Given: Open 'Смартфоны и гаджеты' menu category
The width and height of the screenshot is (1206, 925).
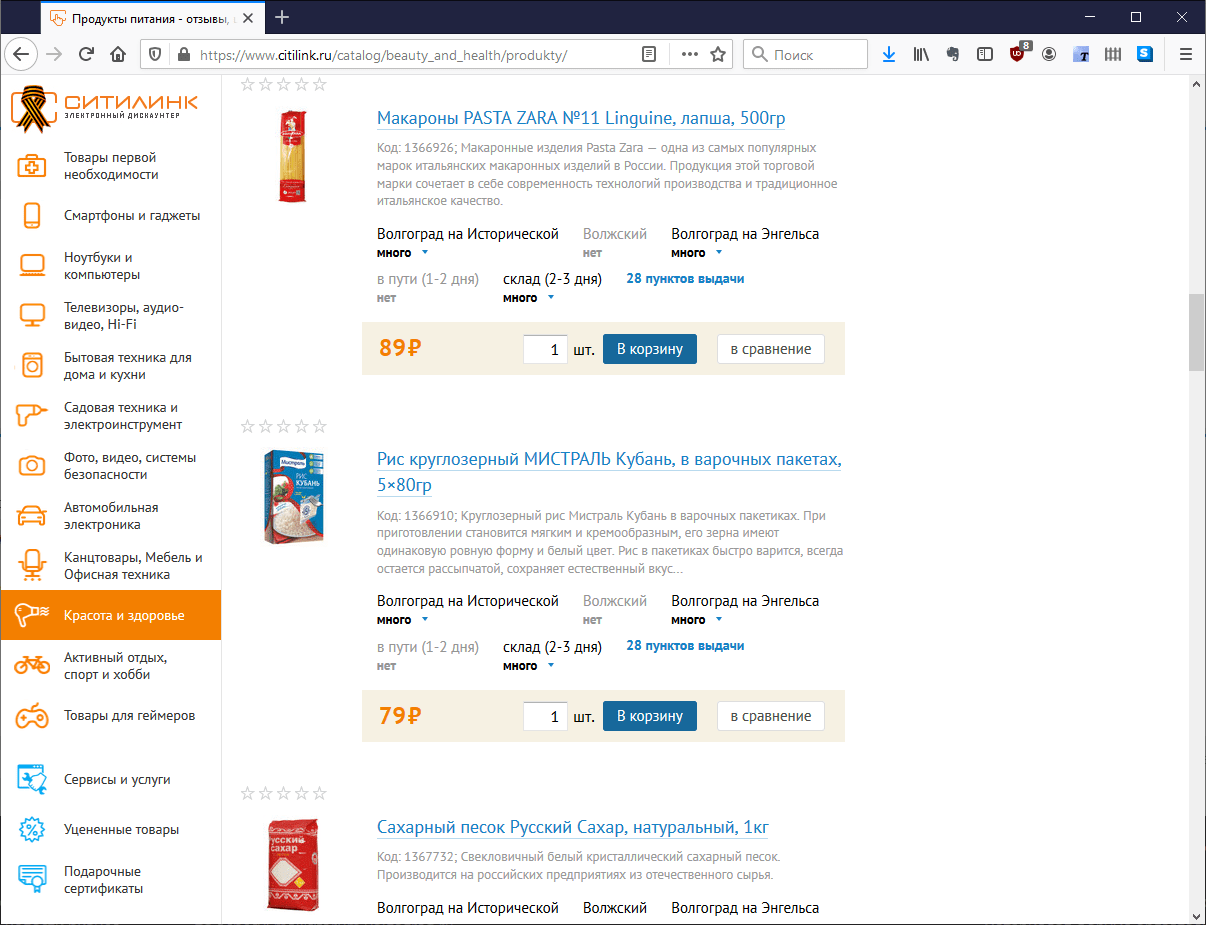Looking at the screenshot, I should 132,215.
